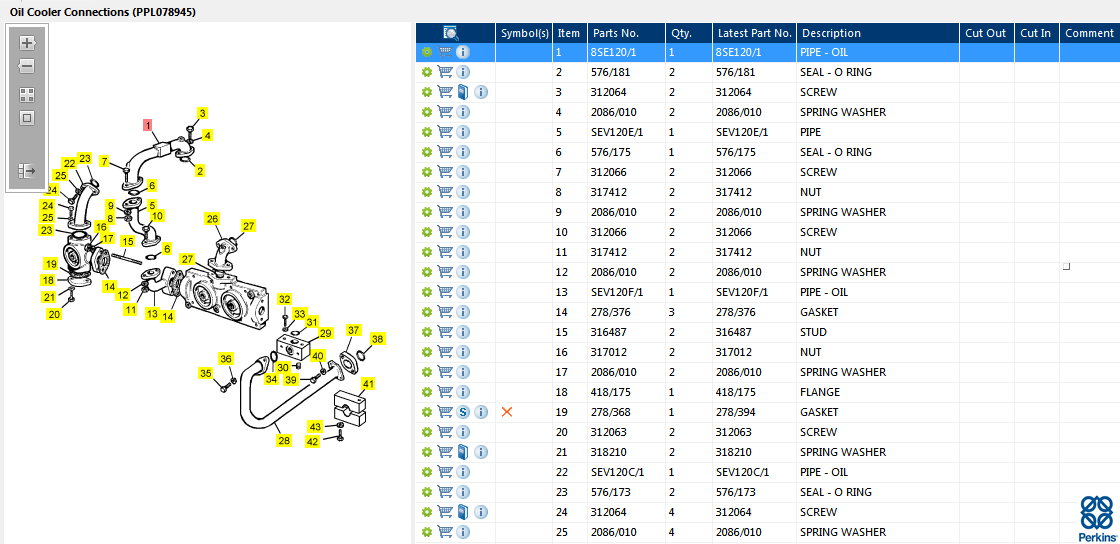Click part number 316487 in Parts No. column
Image resolution: width=1120 pixels, height=544 pixels.
606,332
